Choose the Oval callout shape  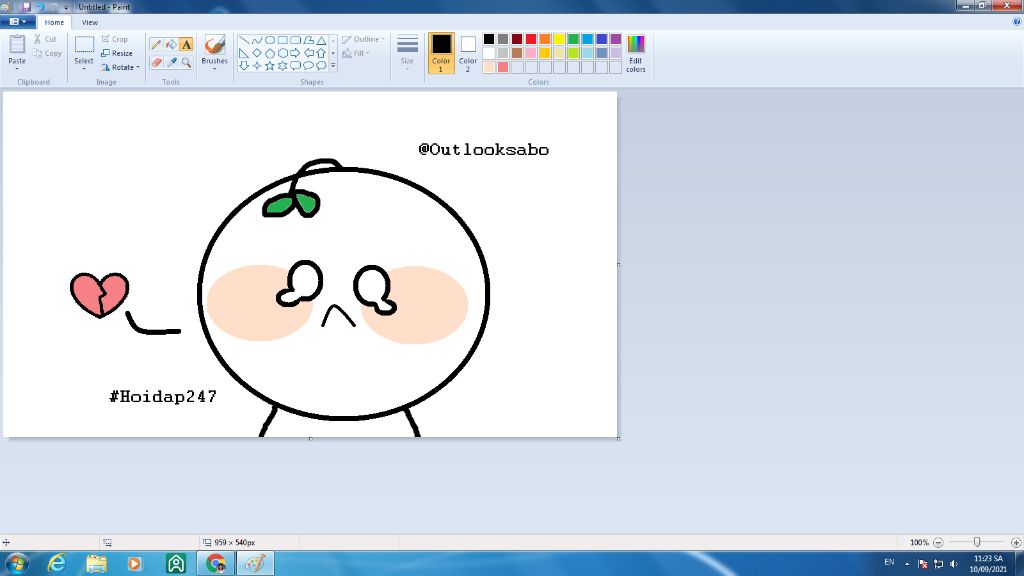[x=308, y=65]
